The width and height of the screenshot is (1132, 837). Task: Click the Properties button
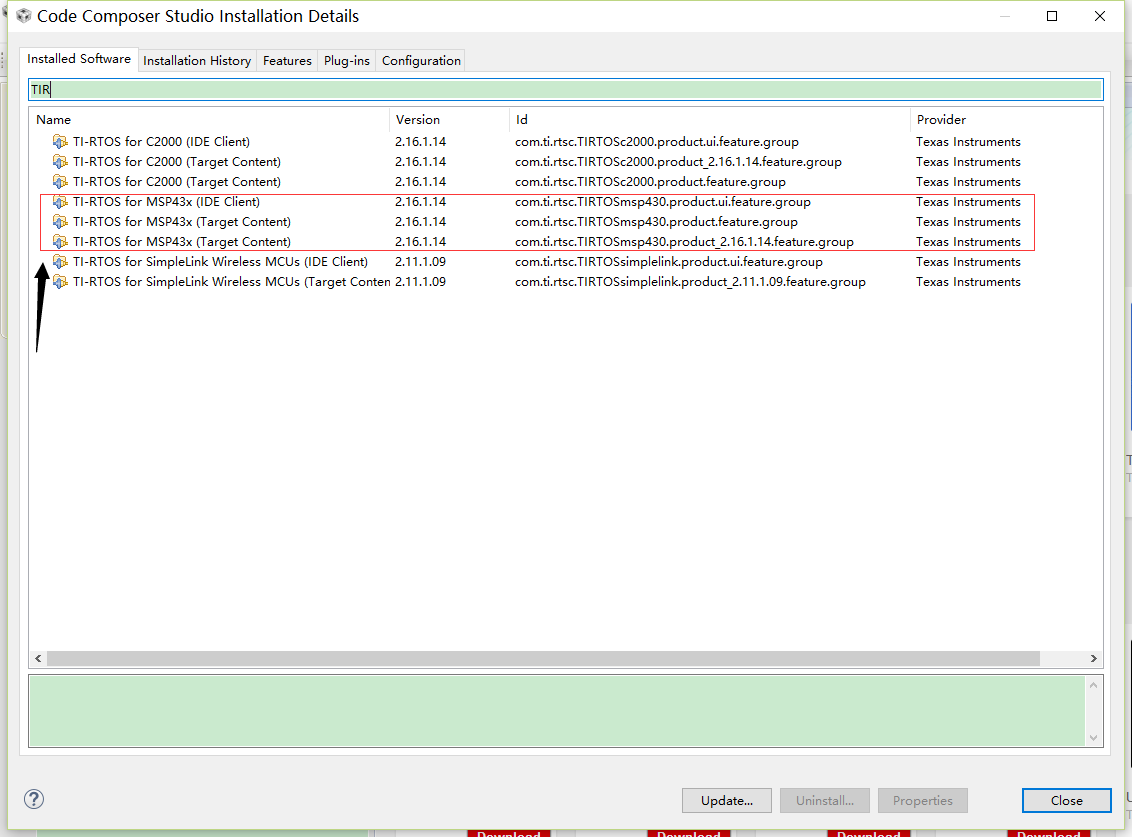[923, 800]
